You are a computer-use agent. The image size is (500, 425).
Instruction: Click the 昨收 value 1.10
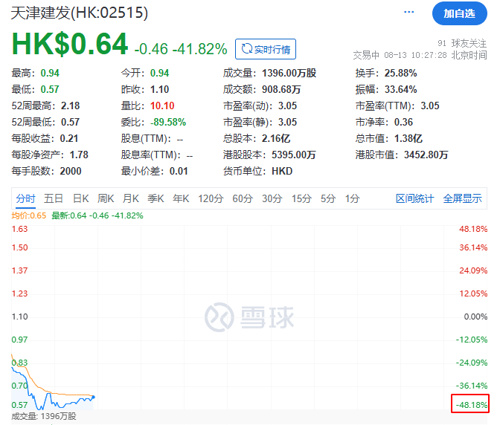tap(159, 89)
